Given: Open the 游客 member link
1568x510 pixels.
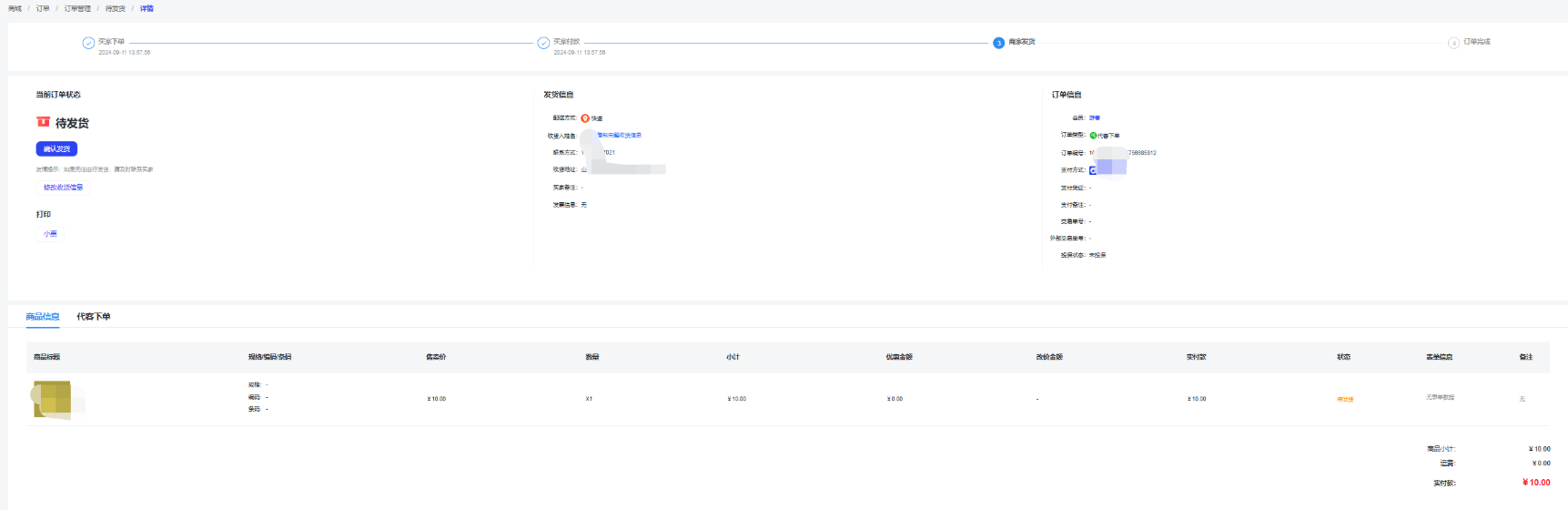Looking at the screenshot, I should coord(1095,118).
